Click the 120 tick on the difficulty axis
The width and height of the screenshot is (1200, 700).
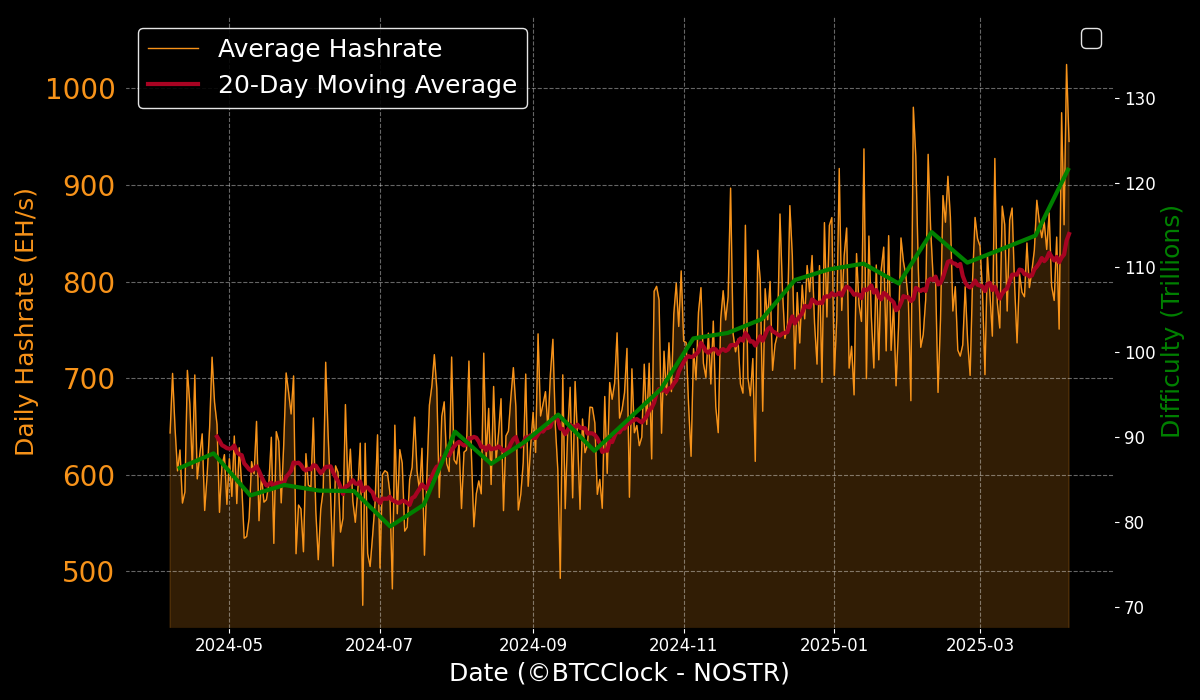(x=1141, y=183)
